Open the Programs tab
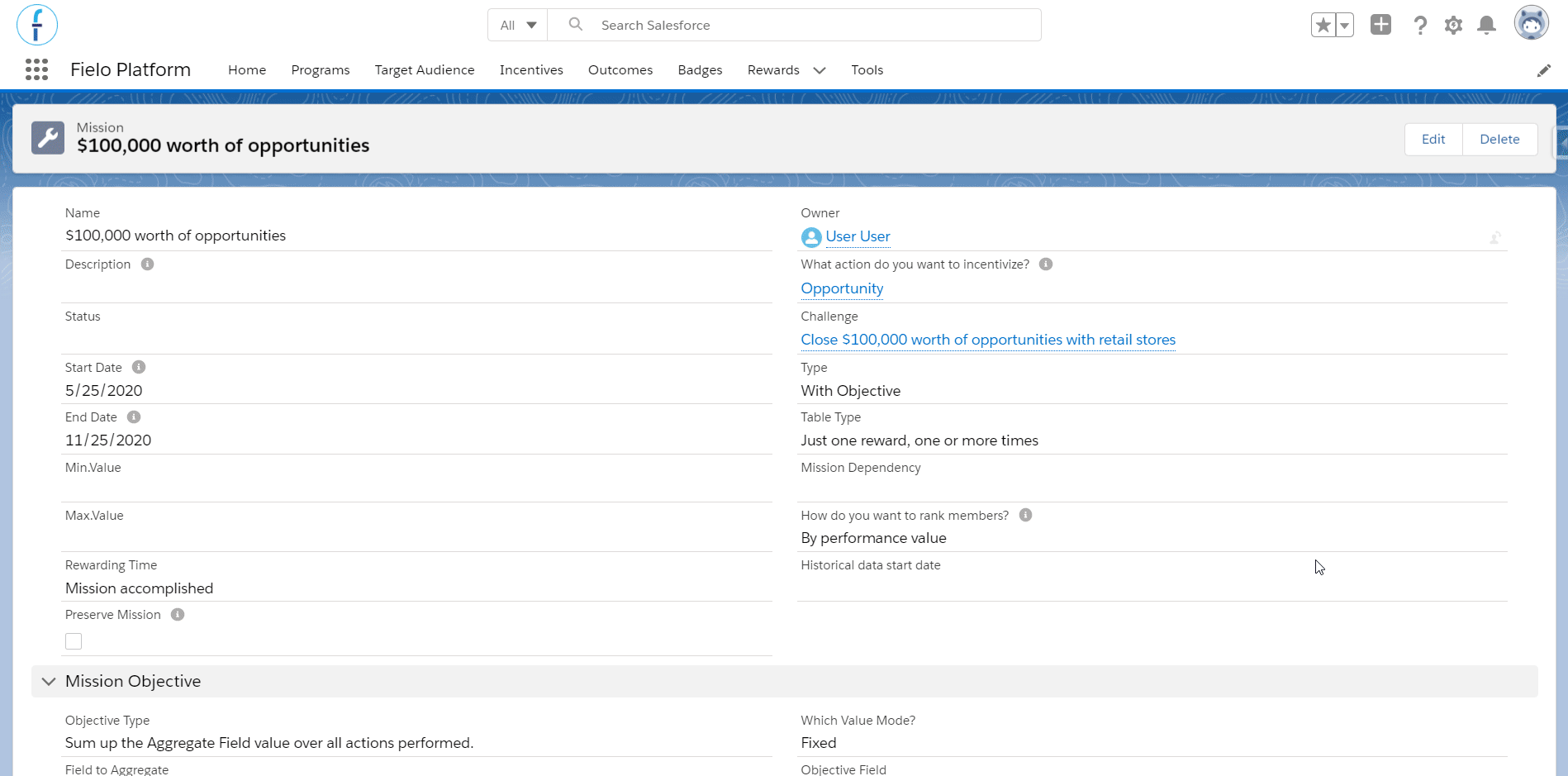 click(x=321, y=70)
